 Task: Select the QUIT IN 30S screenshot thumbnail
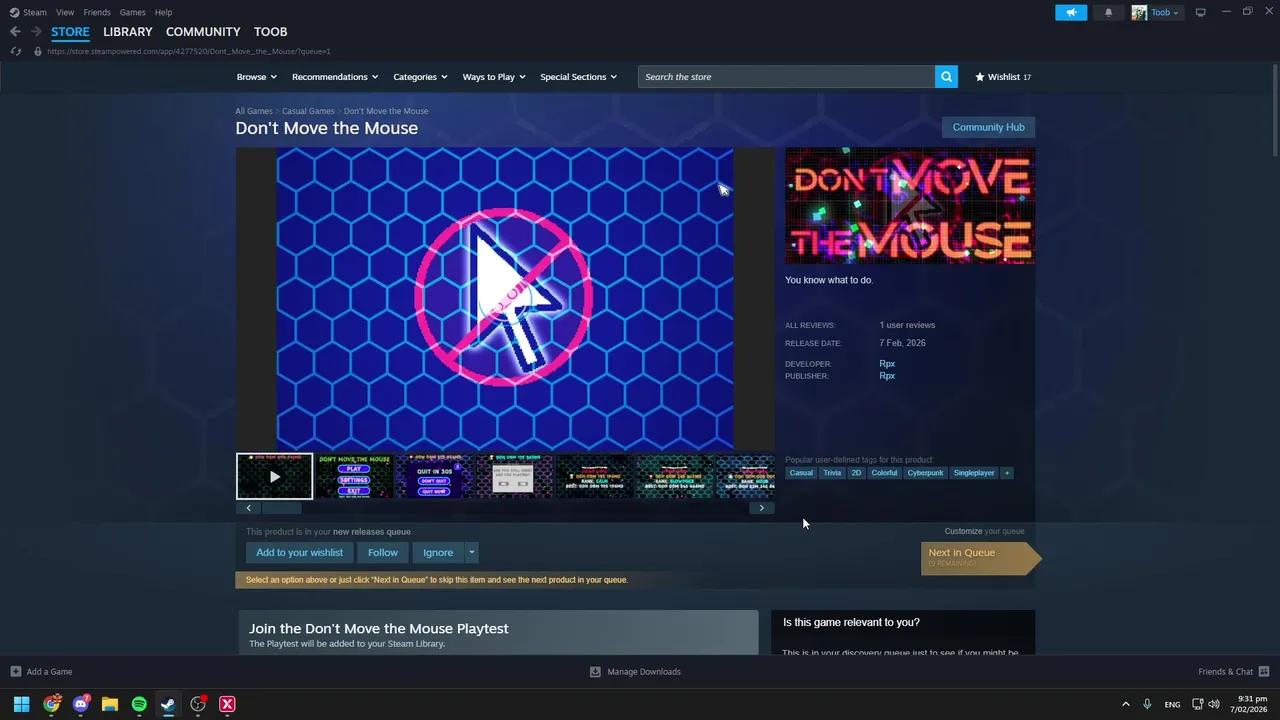tap(434, 476)
